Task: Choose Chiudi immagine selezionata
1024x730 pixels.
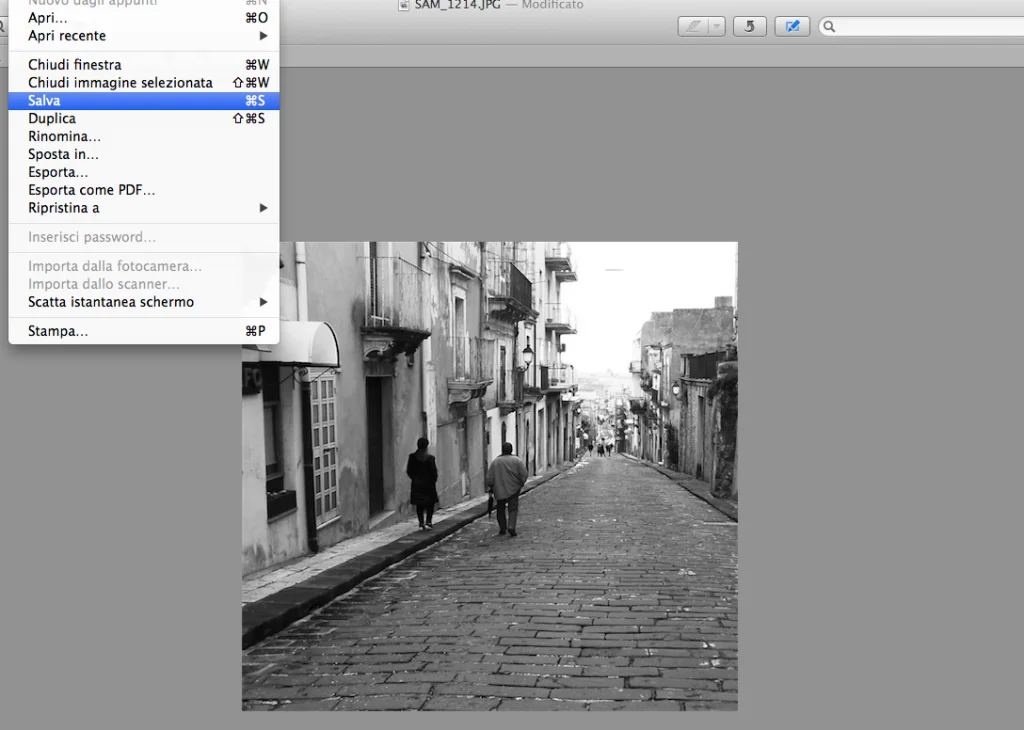Action: [120, 83]
